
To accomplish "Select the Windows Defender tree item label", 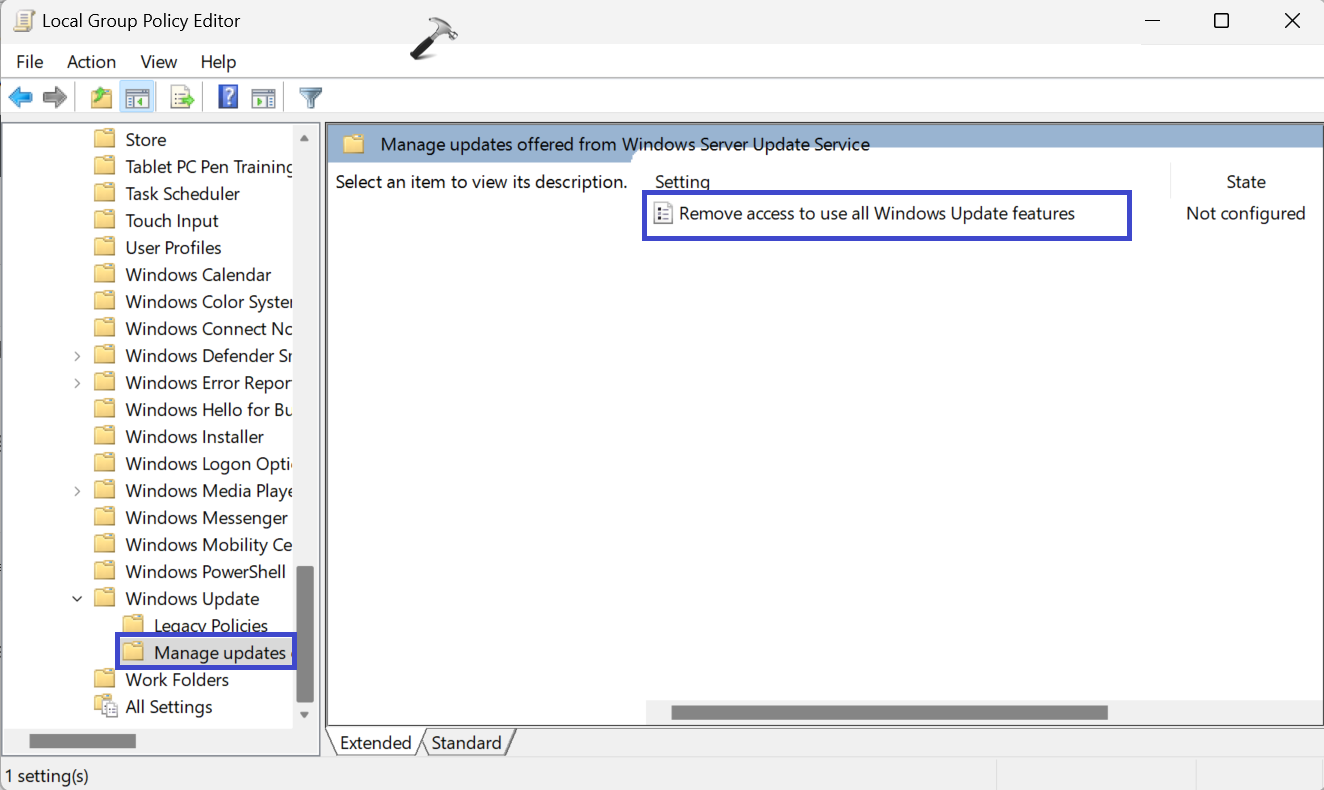I will pos(209,355).
